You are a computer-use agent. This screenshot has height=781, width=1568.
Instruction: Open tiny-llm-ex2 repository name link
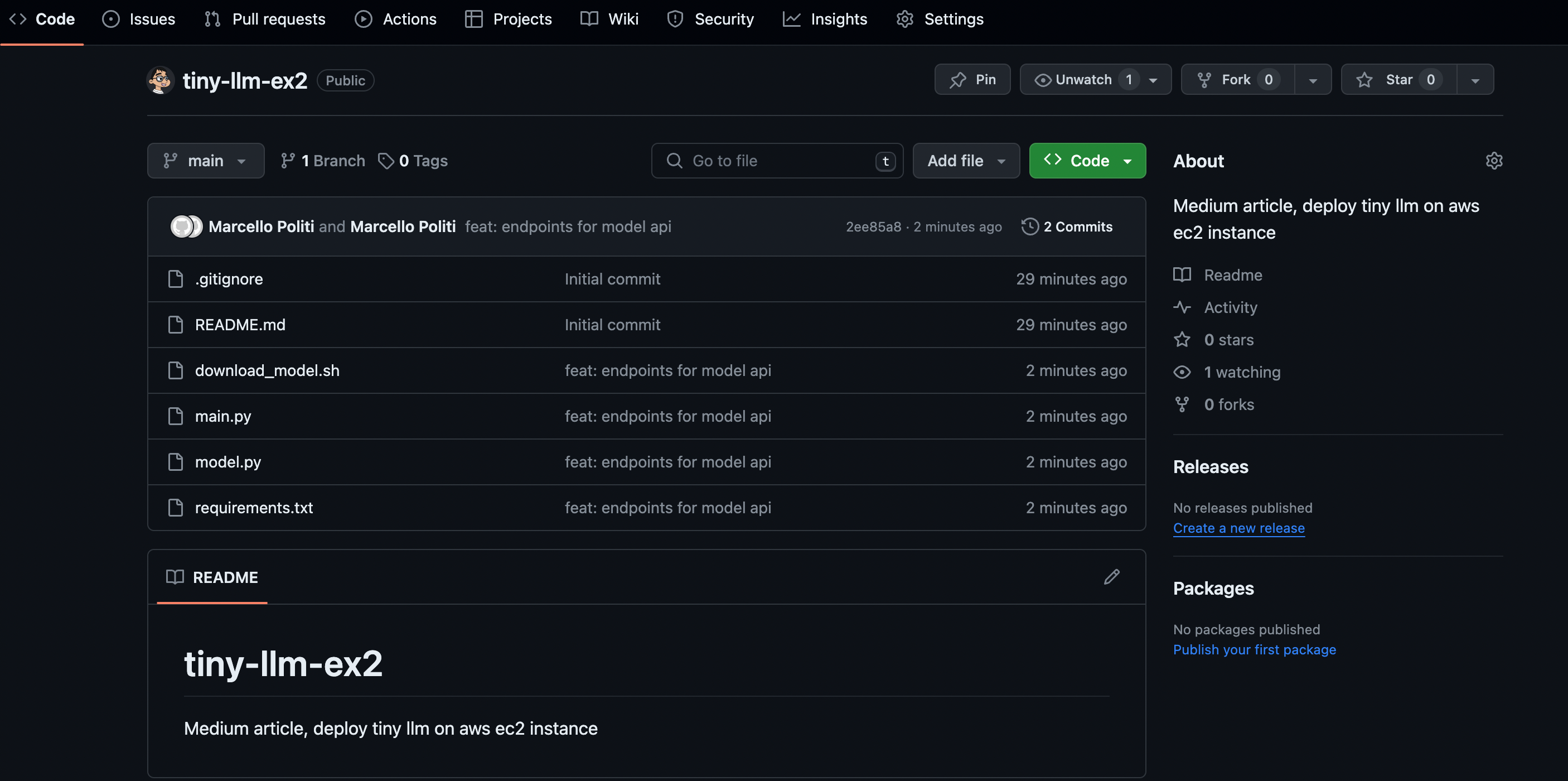tap(245, 80)
